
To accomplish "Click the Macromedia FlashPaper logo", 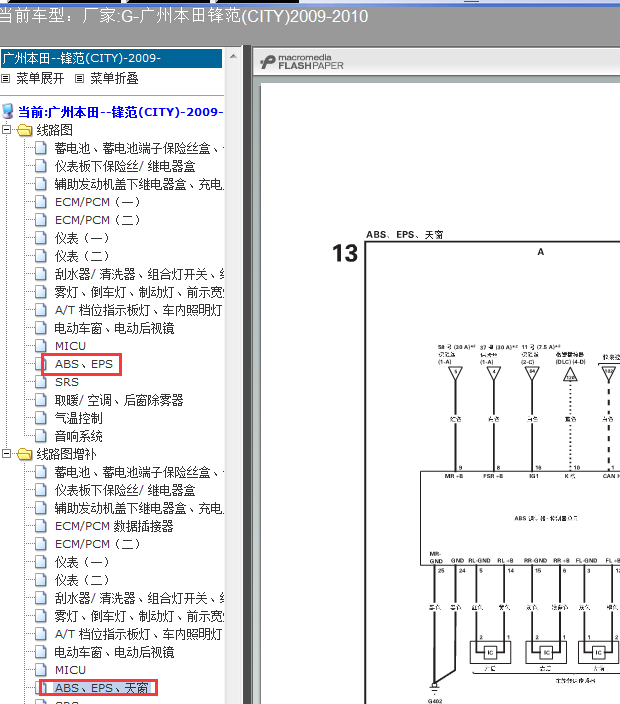I will 302,62.
